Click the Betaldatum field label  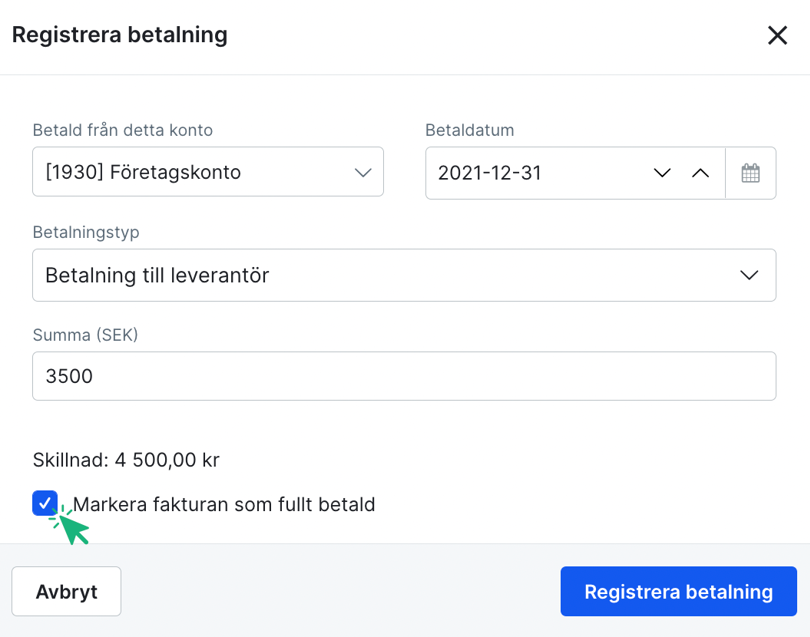click(470, 130)
